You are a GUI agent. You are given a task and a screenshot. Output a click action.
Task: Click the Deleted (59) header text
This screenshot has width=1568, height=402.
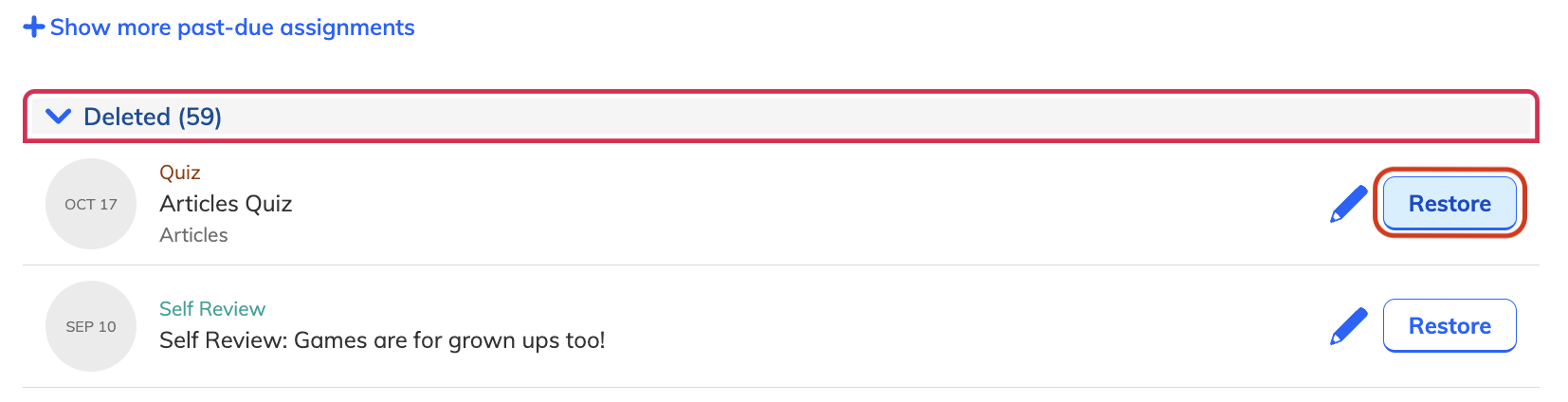coord(153,117)
